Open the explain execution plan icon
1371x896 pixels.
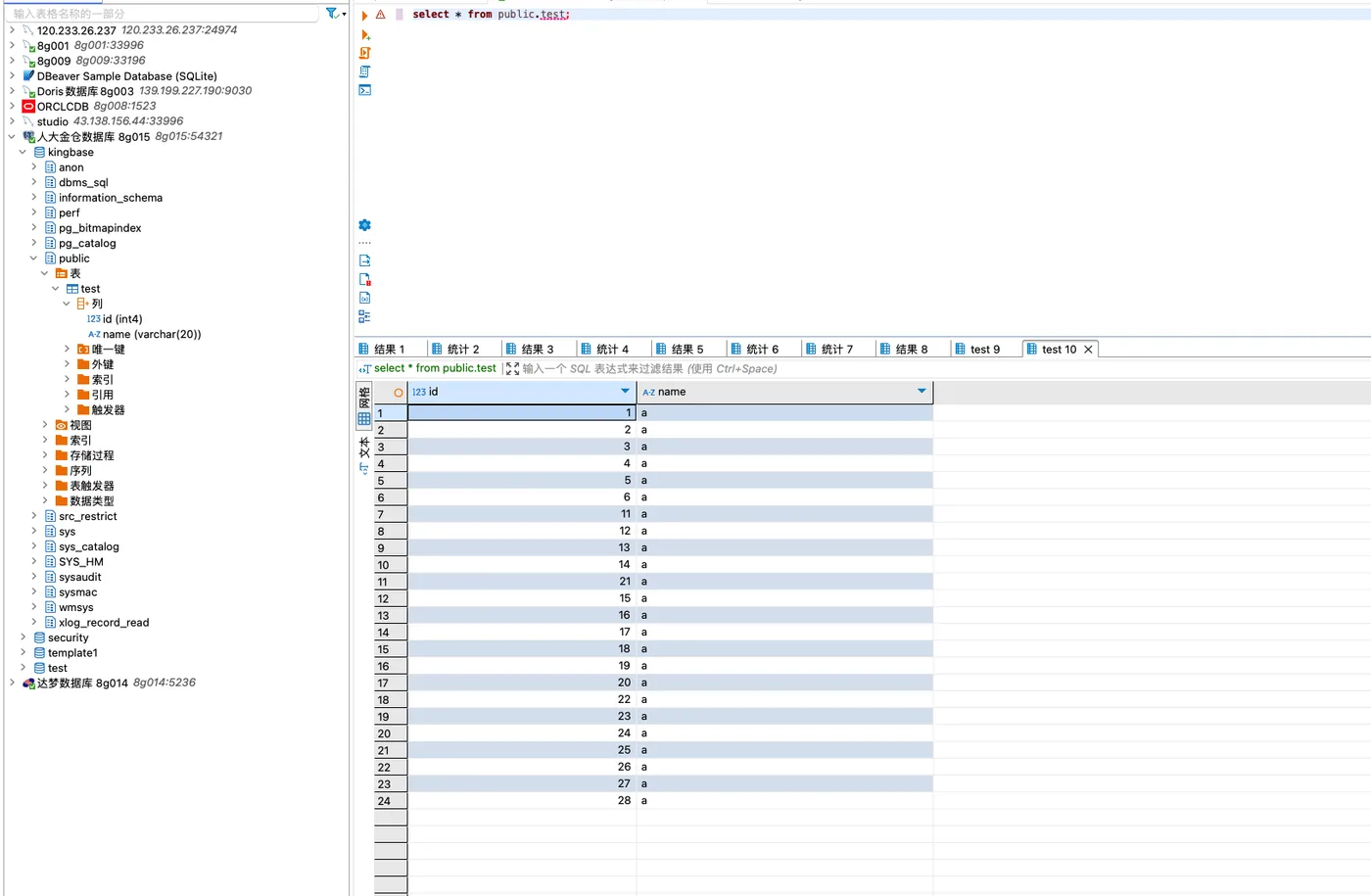coord(365,71)
